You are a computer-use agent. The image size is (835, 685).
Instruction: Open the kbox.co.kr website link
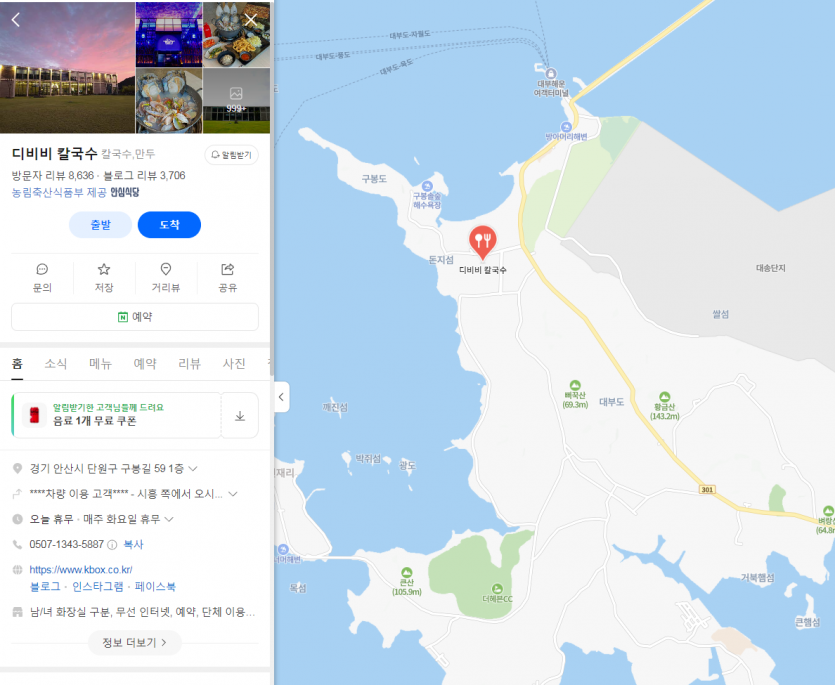point(81,569)
